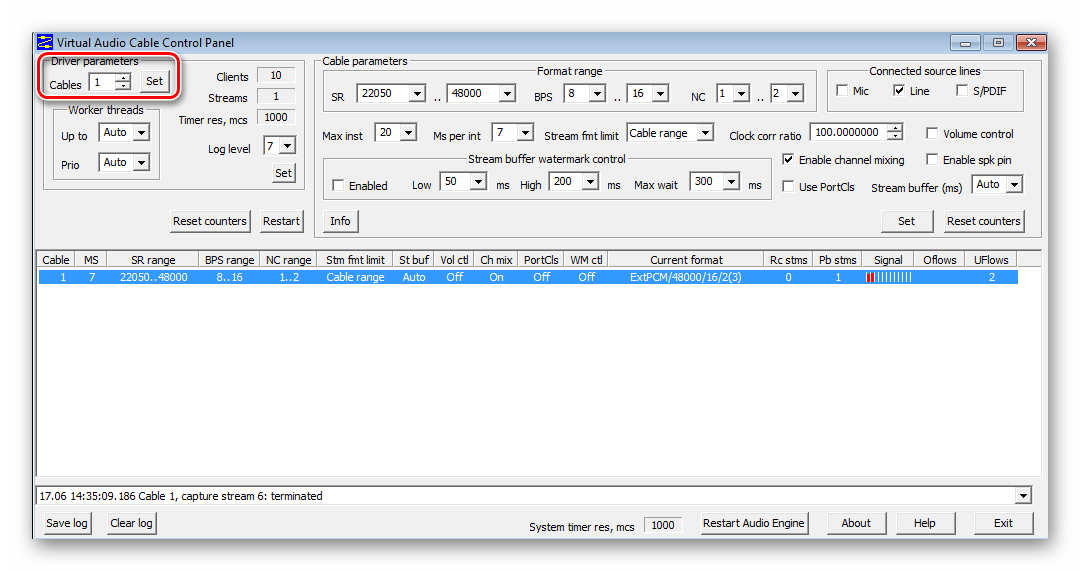Enable the Mic source line checkbox
1080x571 pixels.
(x=842, y=91)
